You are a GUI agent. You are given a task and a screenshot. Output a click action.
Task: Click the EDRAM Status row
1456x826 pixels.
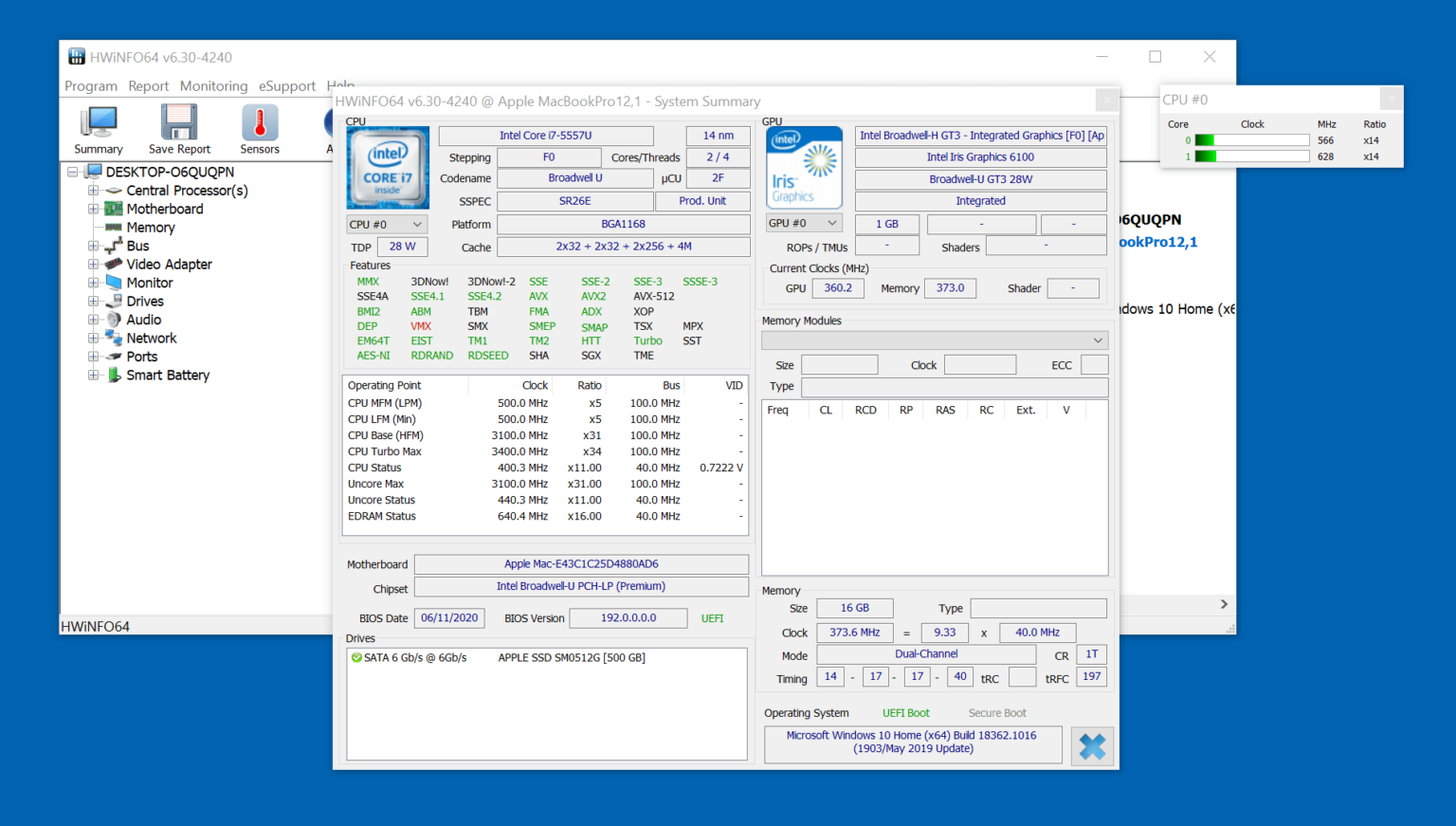545,516
